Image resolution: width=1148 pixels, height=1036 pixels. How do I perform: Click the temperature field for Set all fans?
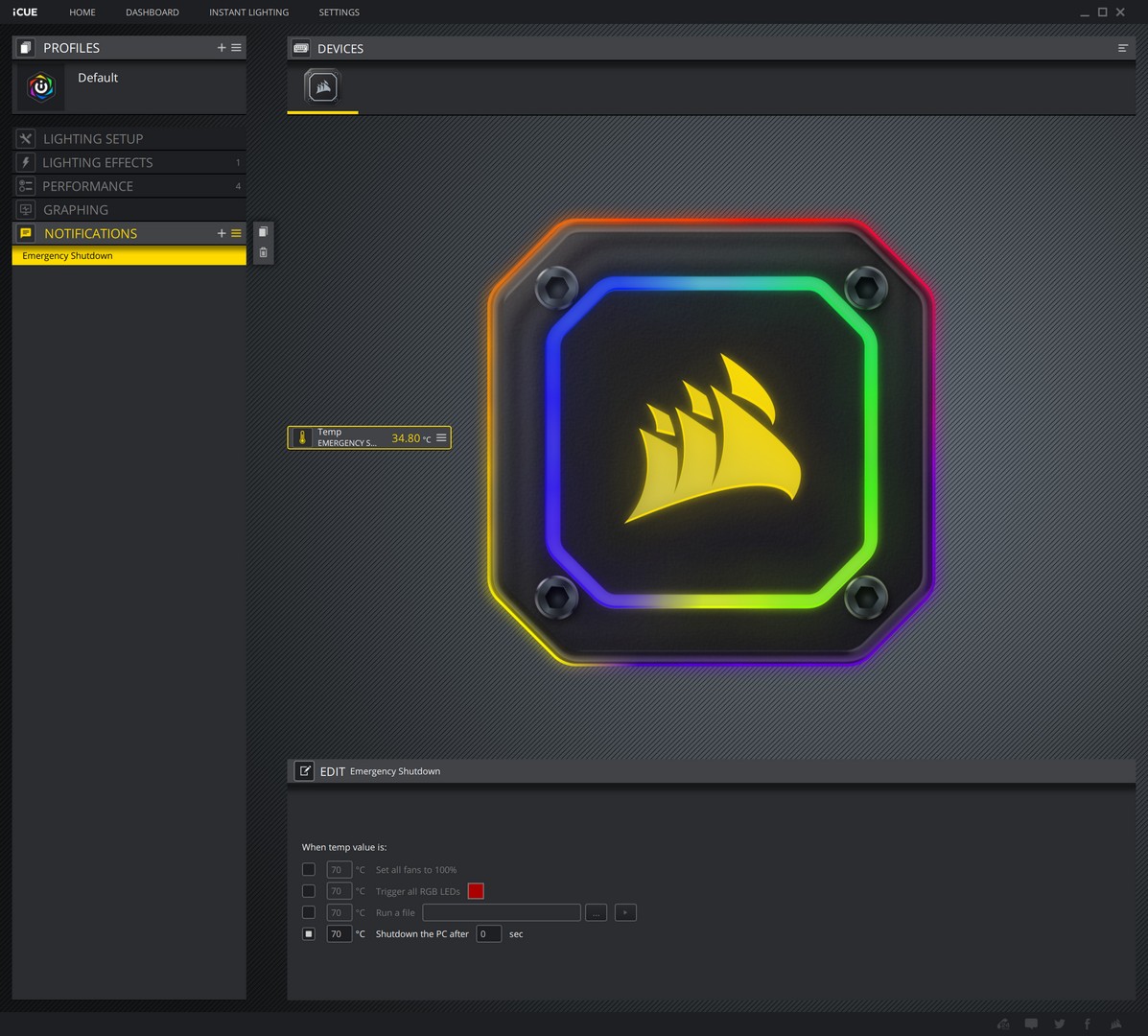pyautogui.click(x=339, y=870)
